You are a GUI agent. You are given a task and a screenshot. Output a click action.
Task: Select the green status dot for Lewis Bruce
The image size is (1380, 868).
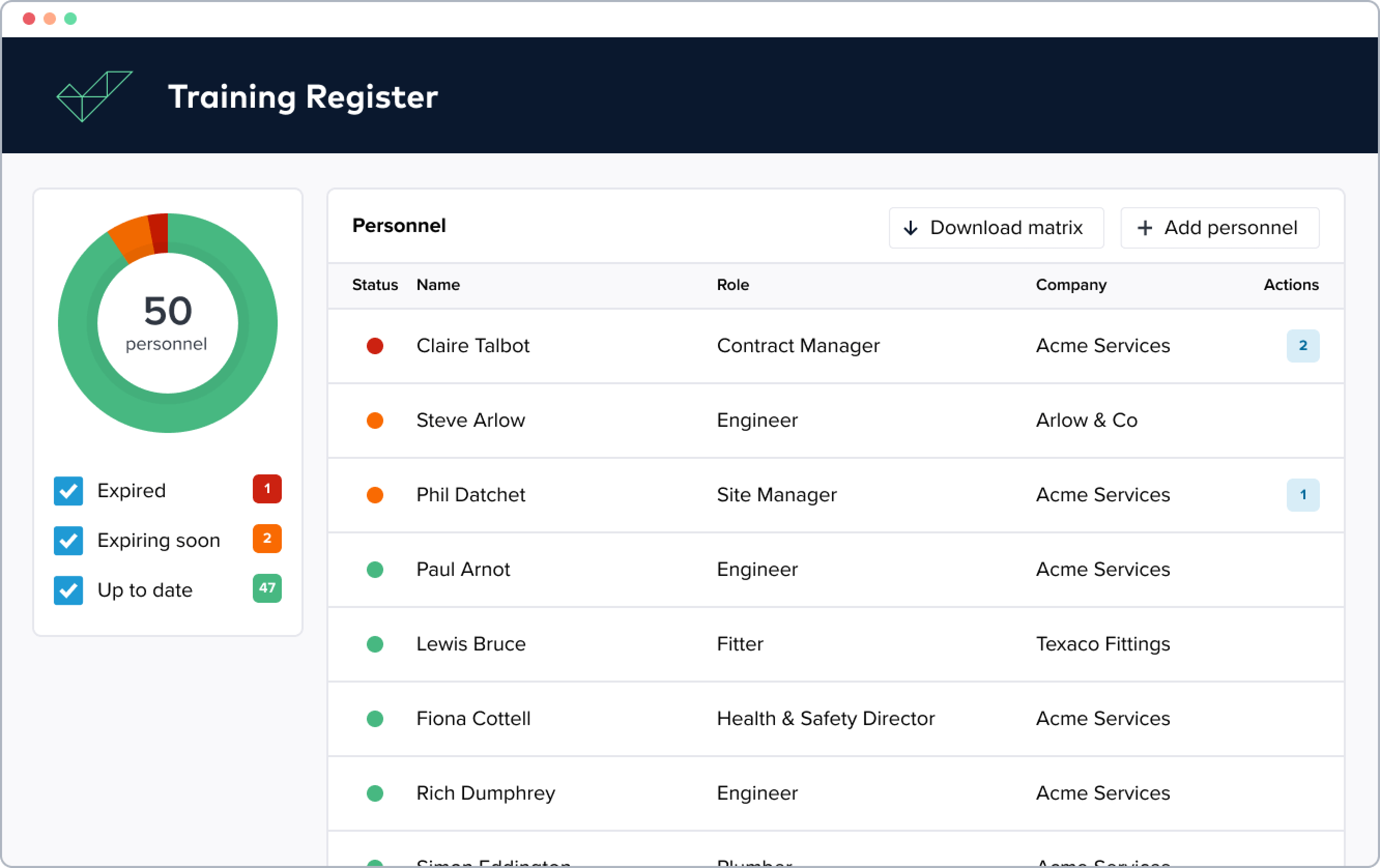[x=376, y=644]
